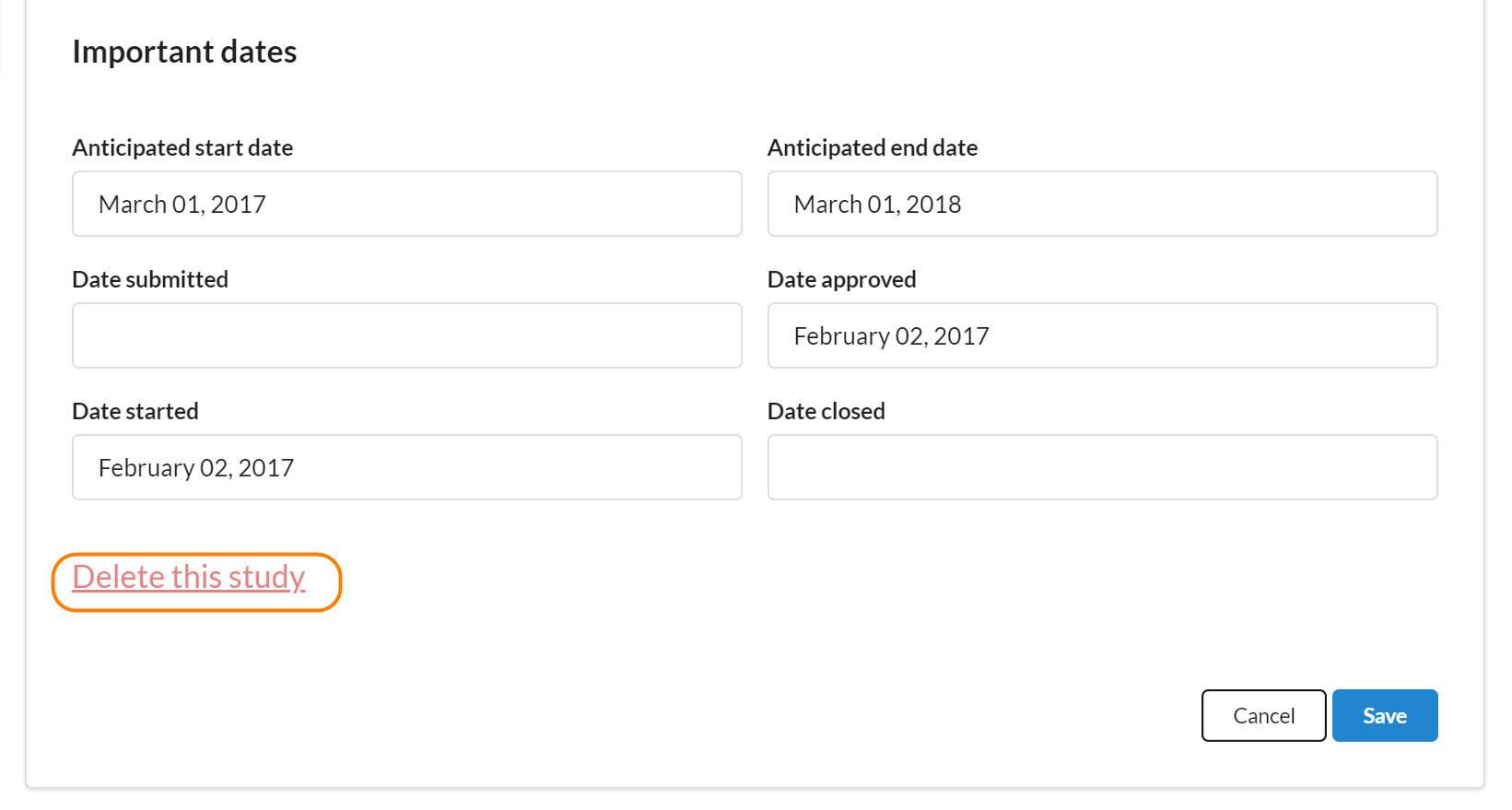1512x810 pixels.
Task: Click the Anticipated start date field
Action: [x=406, y=204]
